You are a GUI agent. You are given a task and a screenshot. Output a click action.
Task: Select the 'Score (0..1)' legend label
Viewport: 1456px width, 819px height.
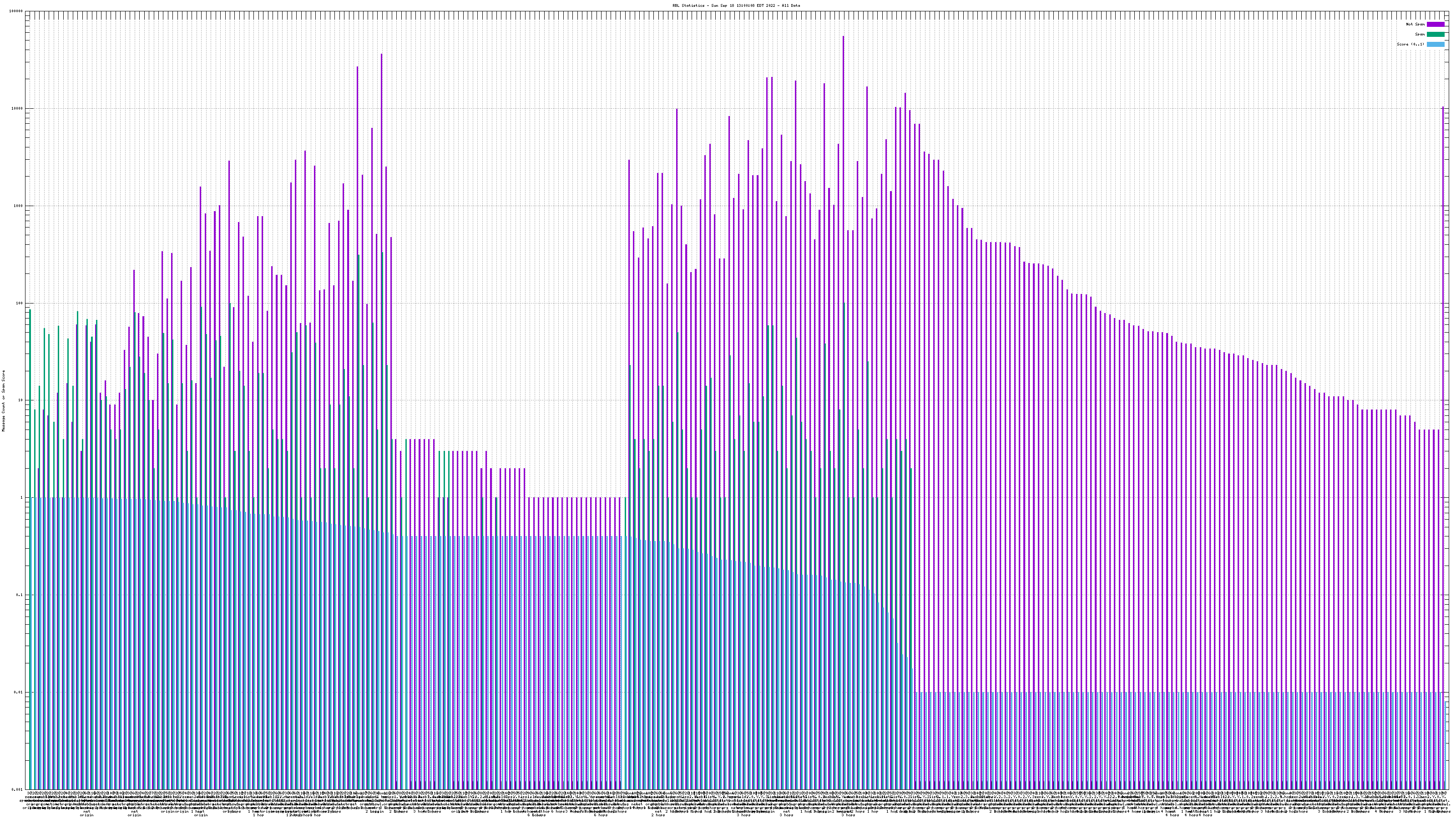(1410, 44)
